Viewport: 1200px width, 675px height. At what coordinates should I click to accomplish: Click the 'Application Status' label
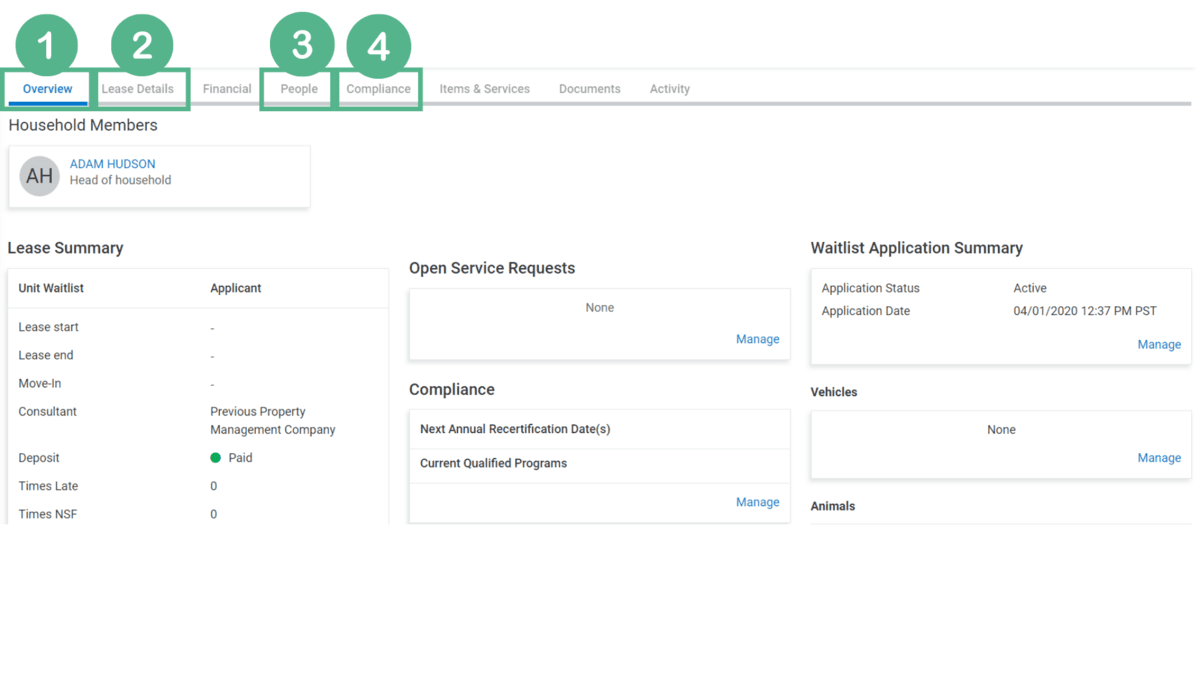(x=870, y=288)
